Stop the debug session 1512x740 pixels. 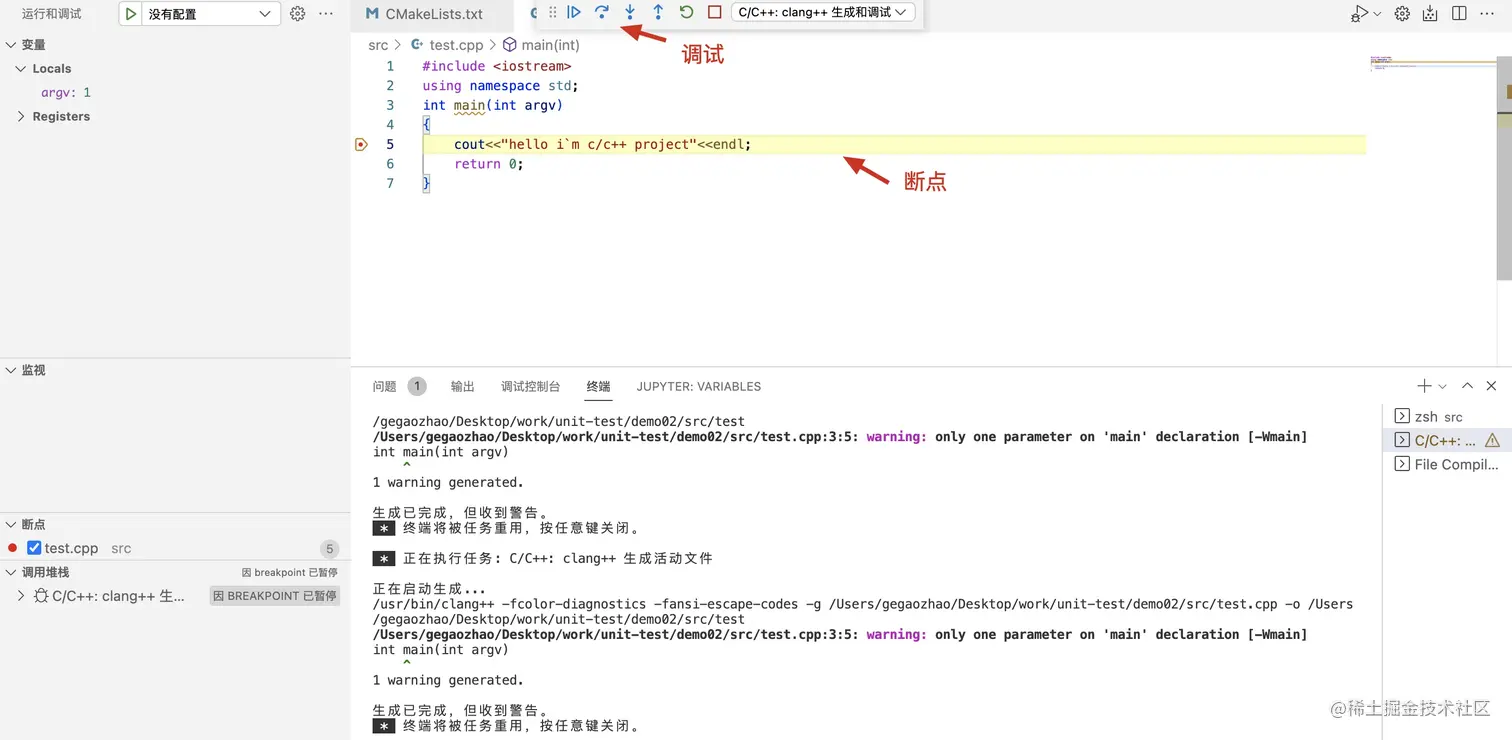tap(716, 13)
